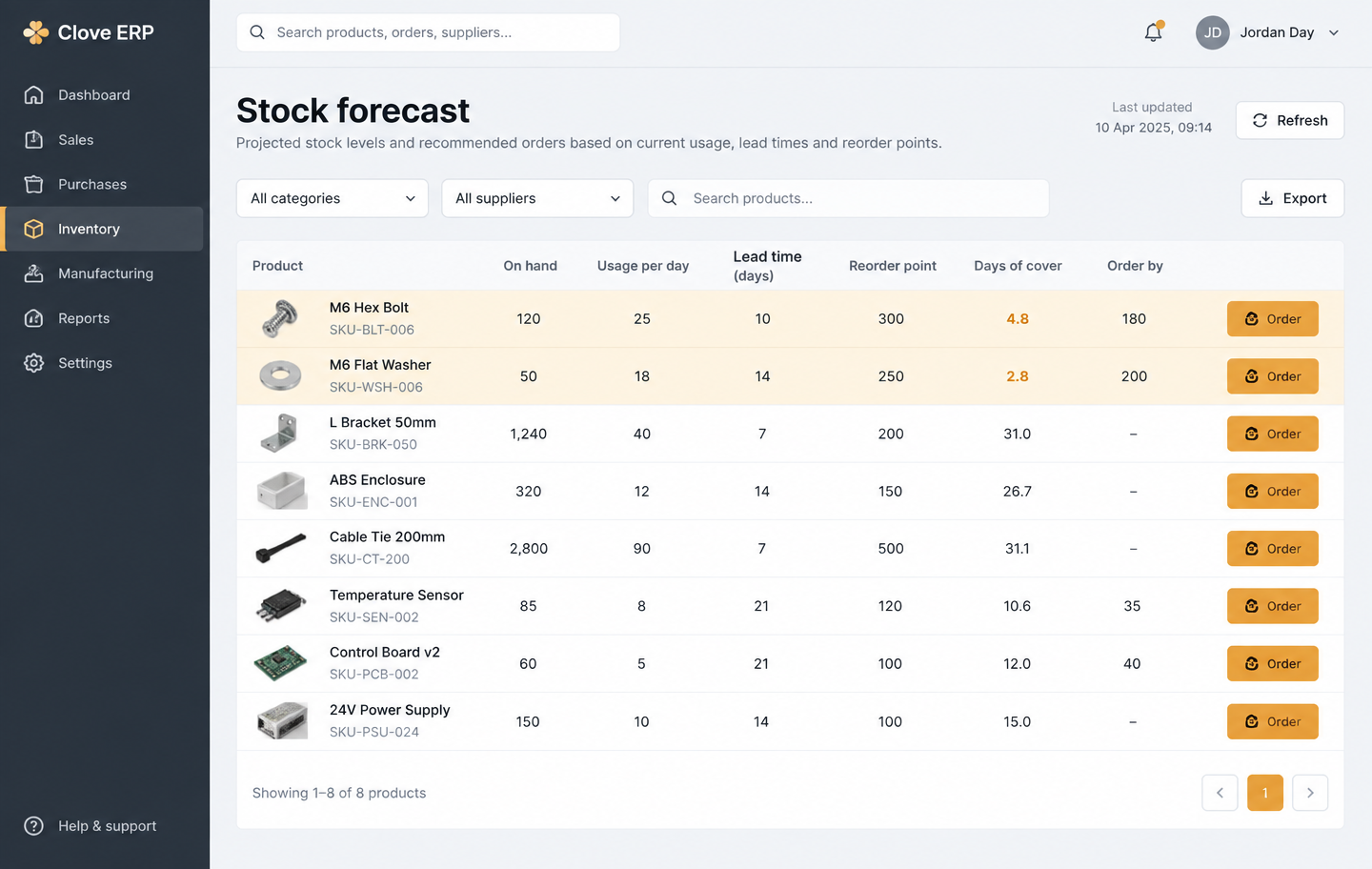Click the Purchases box icon
The image size is (1372, 869).
34,185
